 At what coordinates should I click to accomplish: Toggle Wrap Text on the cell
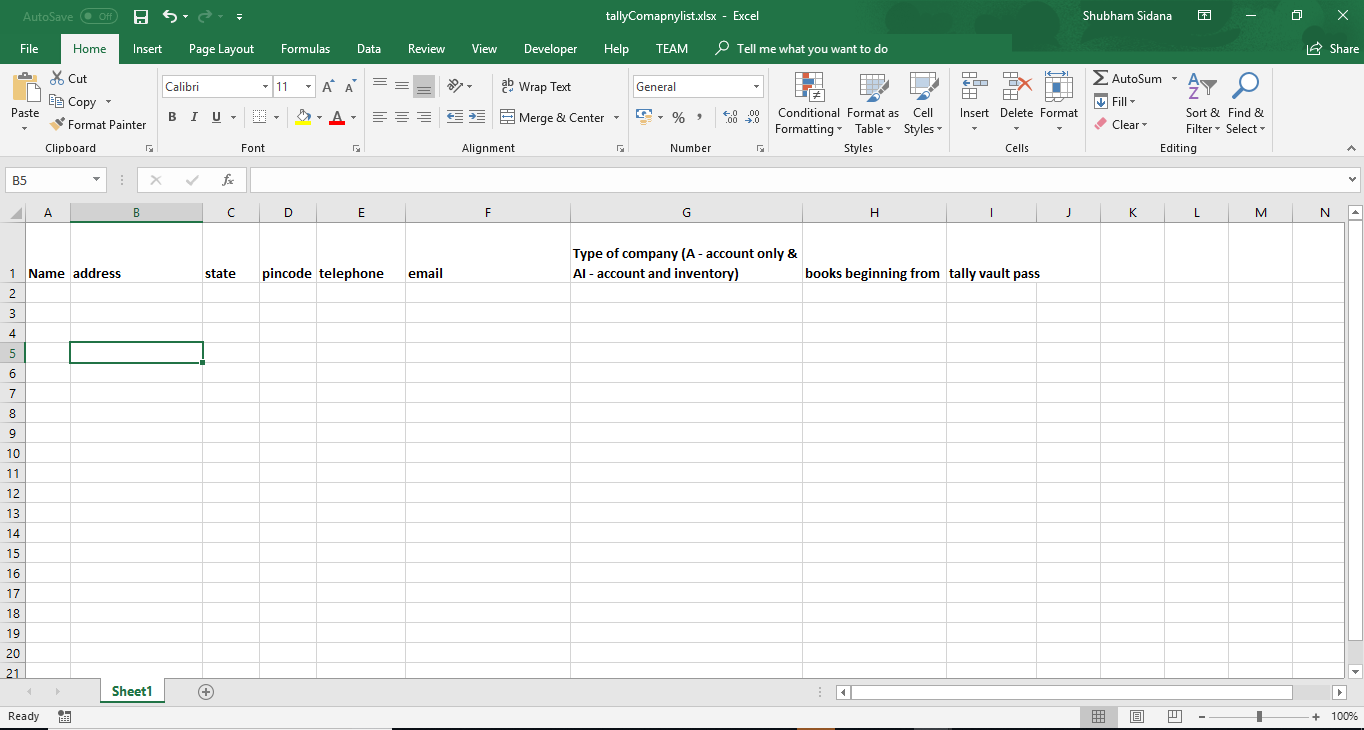pyautogui.click(x=536, y=87)
